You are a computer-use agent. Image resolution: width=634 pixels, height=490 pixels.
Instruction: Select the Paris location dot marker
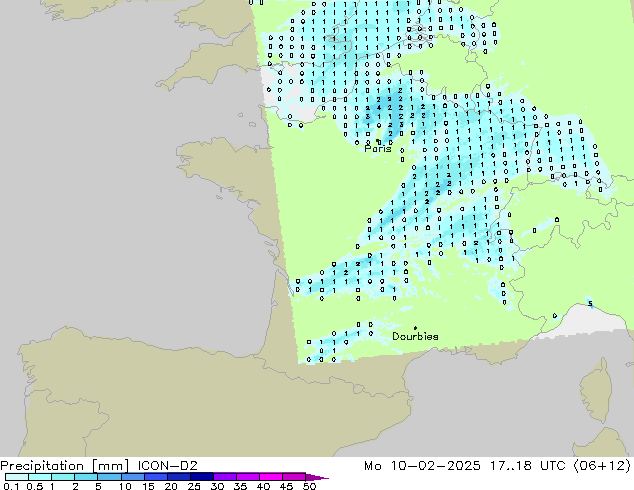(x=378, y=141)
